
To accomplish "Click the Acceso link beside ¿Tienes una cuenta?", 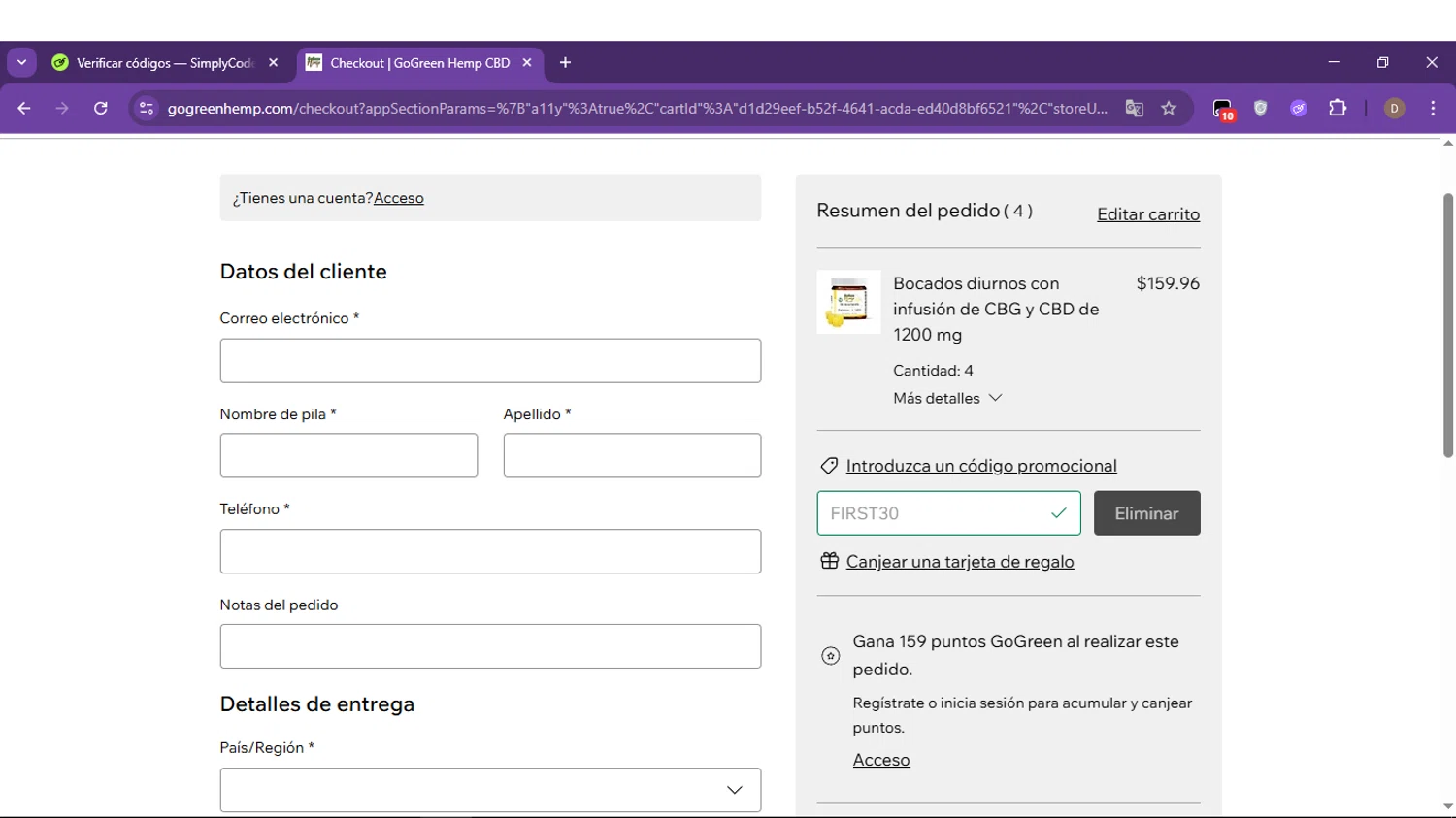I will (x=399, y=198).
